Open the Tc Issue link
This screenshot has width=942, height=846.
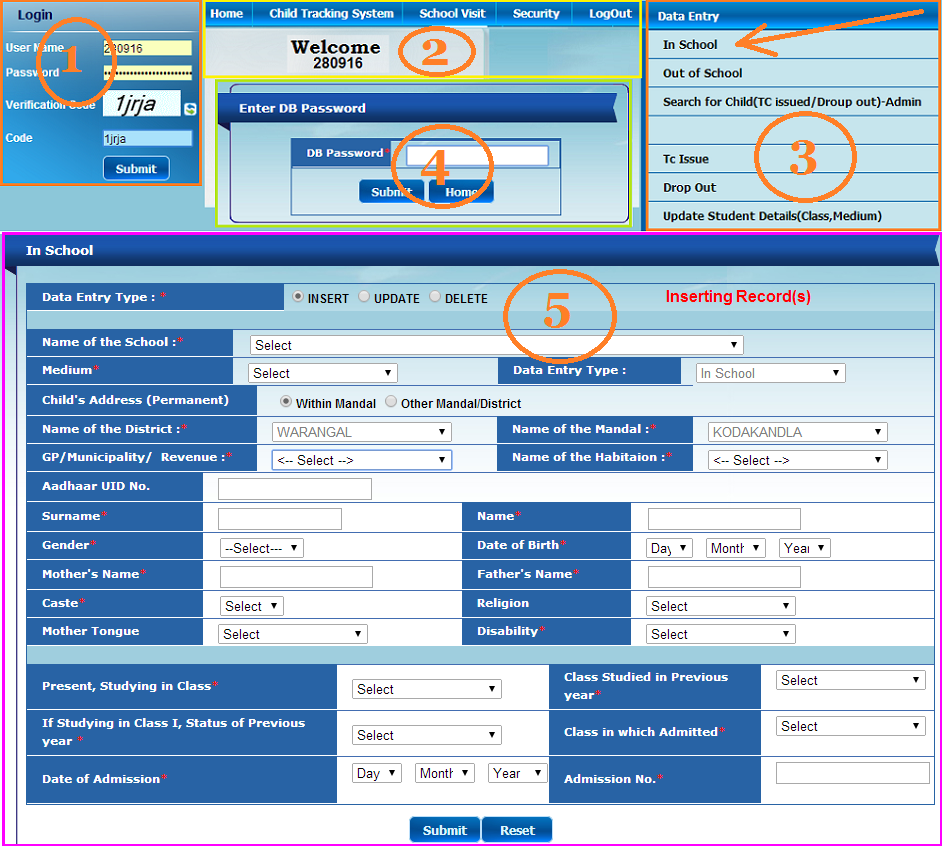click(685, 159)
